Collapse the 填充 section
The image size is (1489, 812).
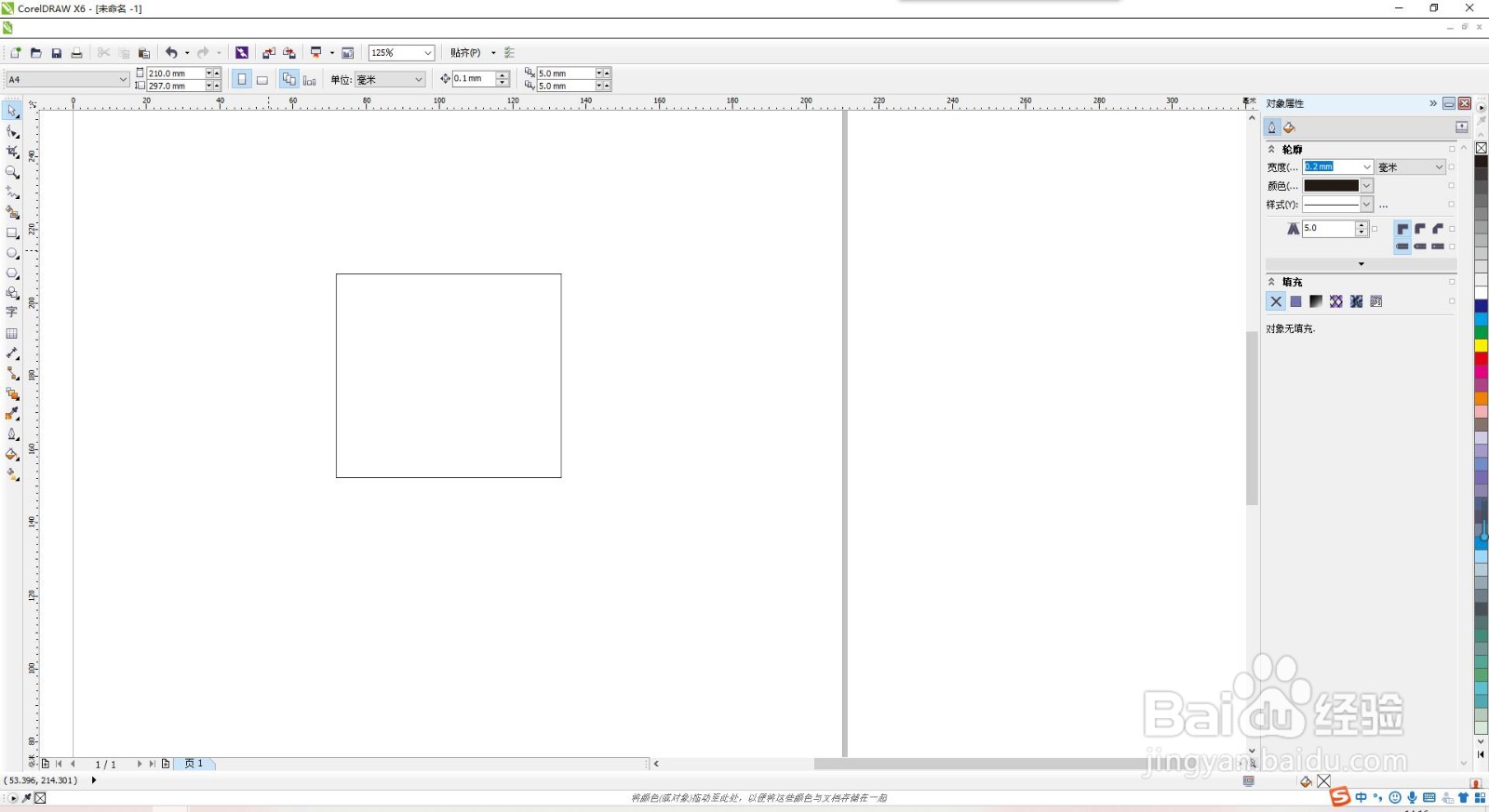click(x=1272, y=281)
